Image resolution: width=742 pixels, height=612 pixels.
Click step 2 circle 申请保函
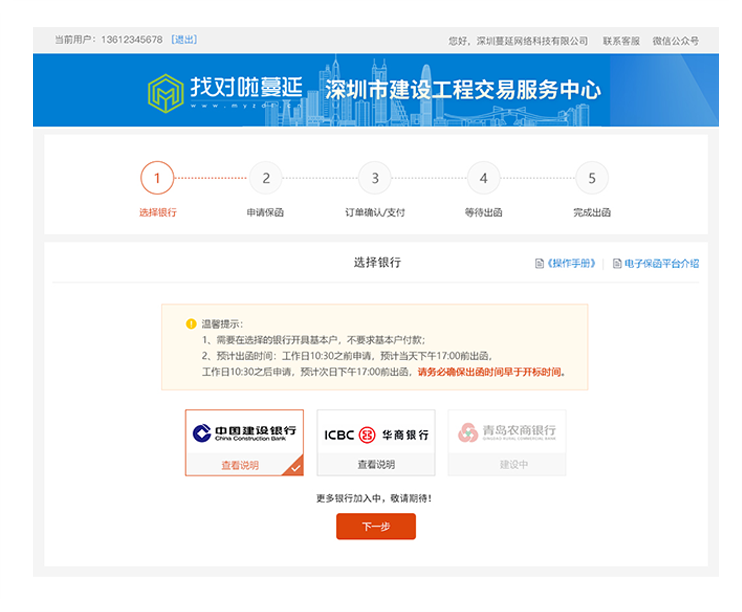tap(266, 179)
